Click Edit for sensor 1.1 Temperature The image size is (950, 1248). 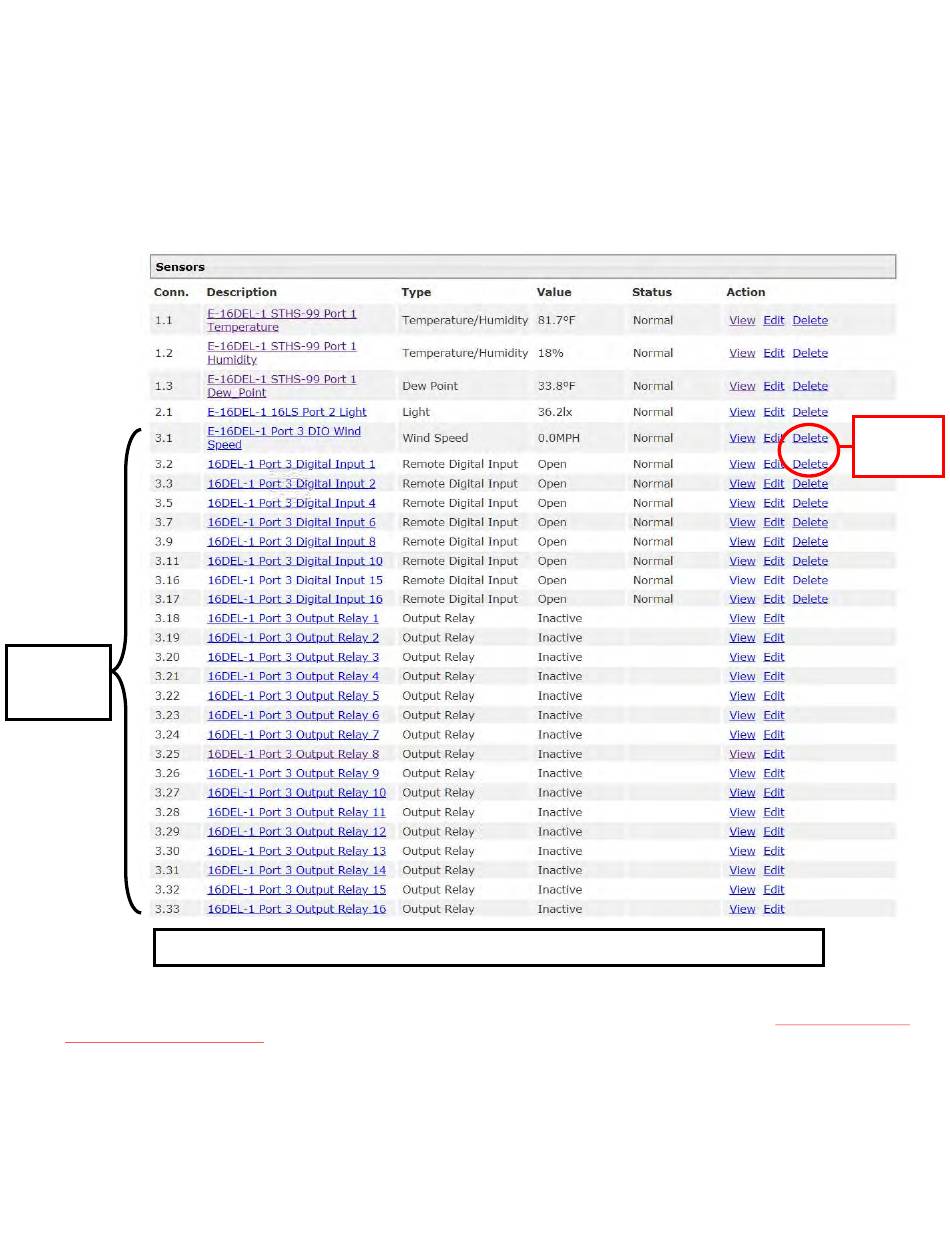click(774, 320)
